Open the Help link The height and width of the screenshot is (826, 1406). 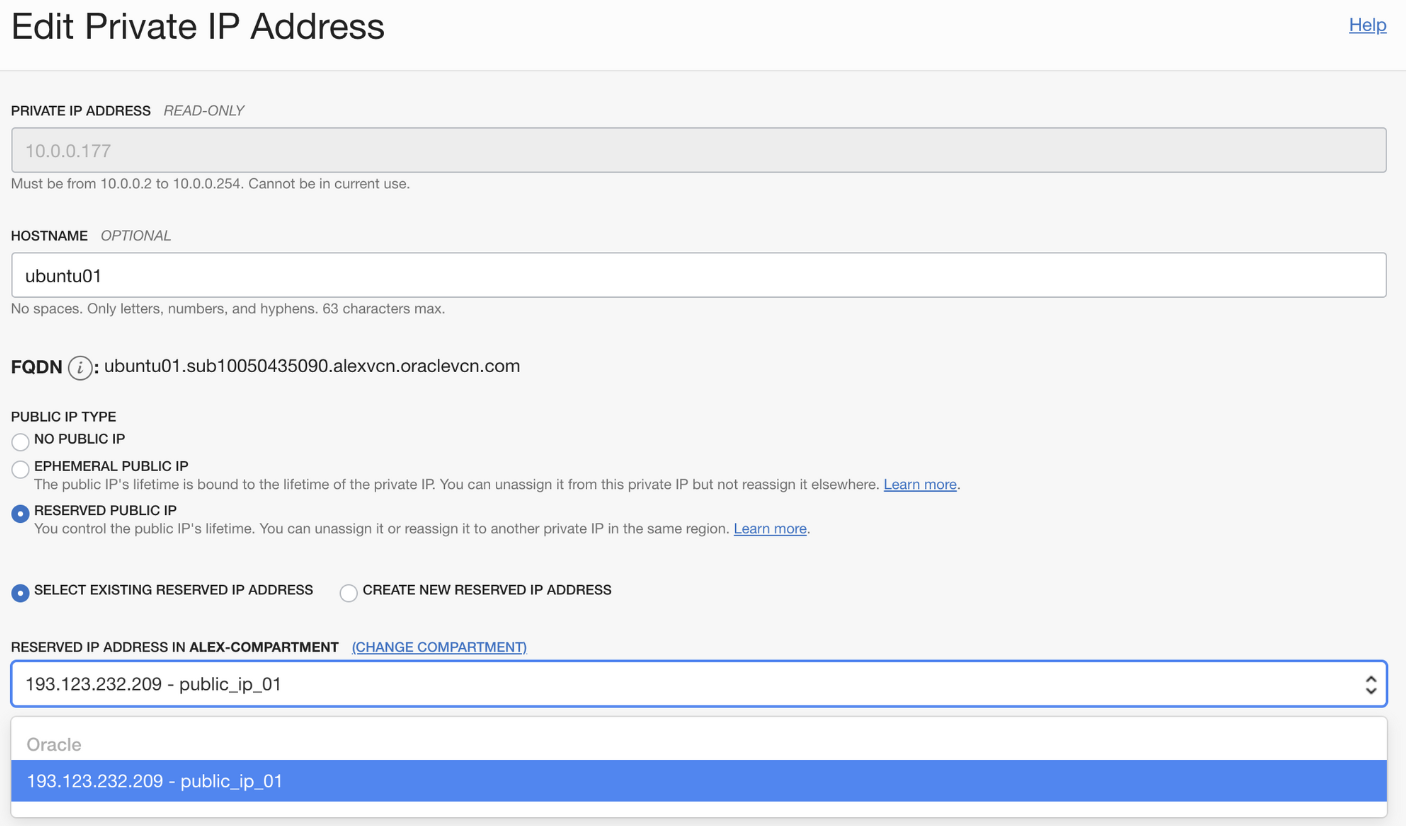tap(1367, 25)
